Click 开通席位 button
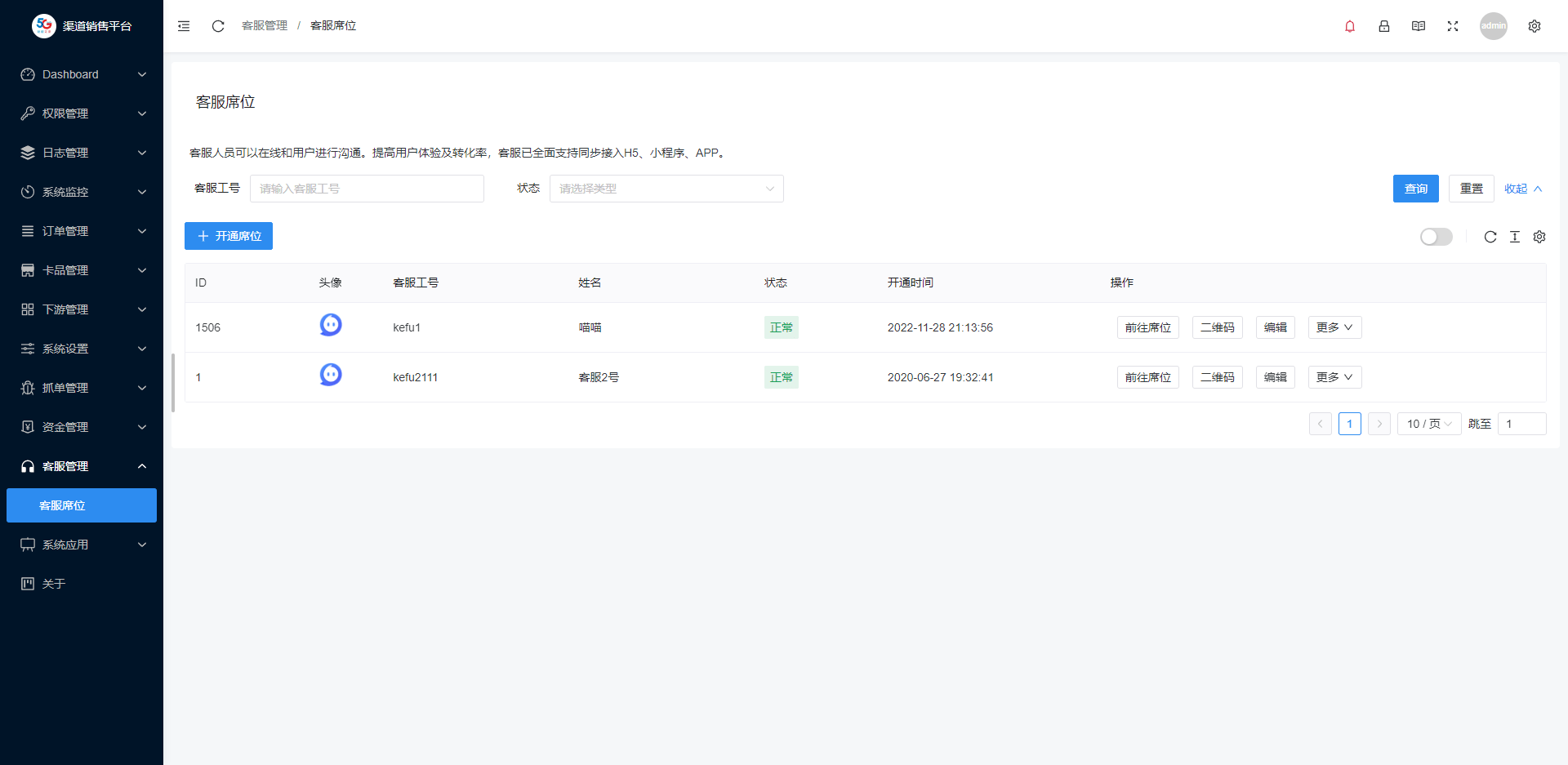The width and height of the screenshot is (1568, 765). coord(229,236)
